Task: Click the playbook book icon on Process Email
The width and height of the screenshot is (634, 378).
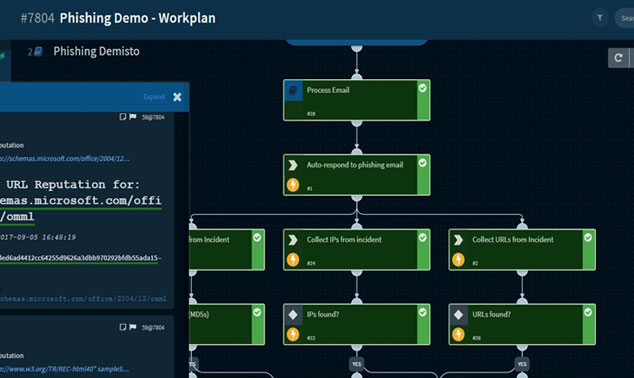Action: (293, 91)
